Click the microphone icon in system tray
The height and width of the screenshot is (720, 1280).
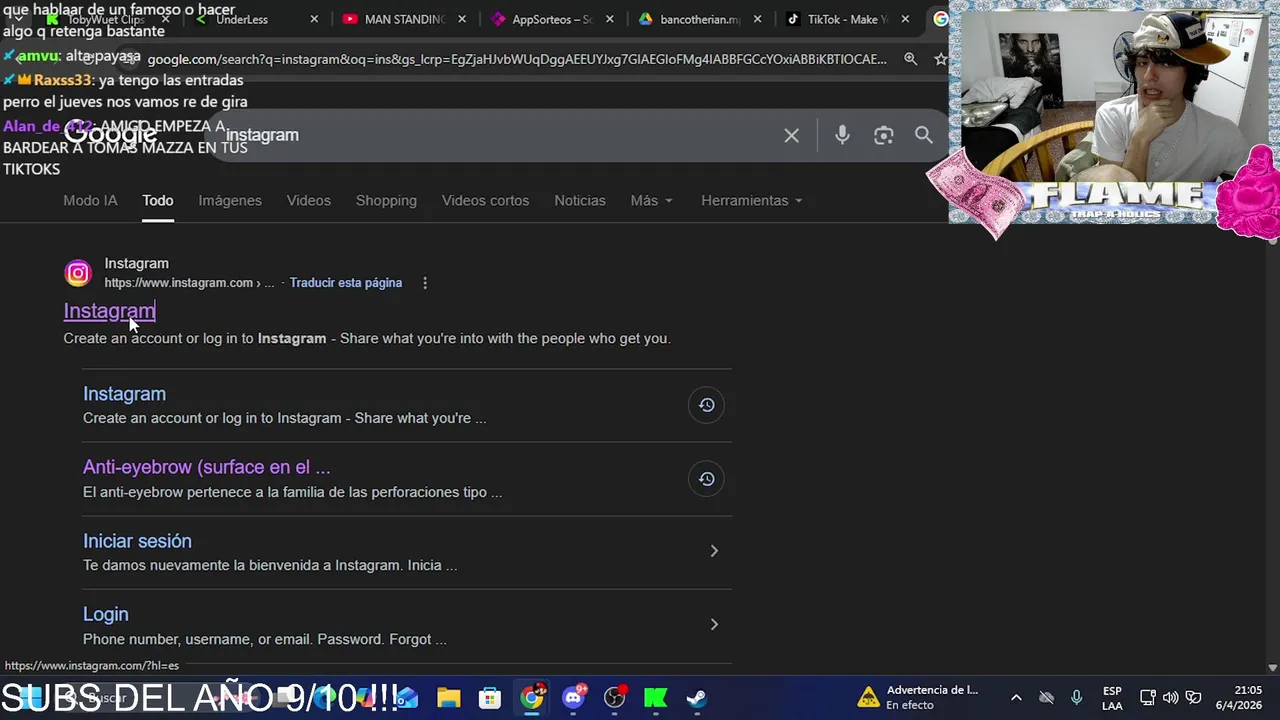(1076, 698)
